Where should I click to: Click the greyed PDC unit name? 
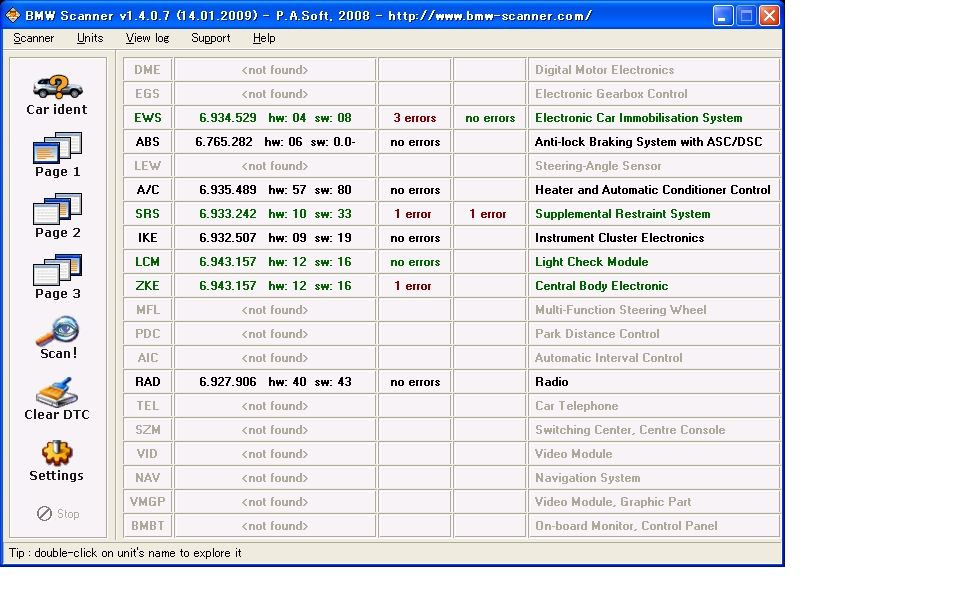pos(148,334)
